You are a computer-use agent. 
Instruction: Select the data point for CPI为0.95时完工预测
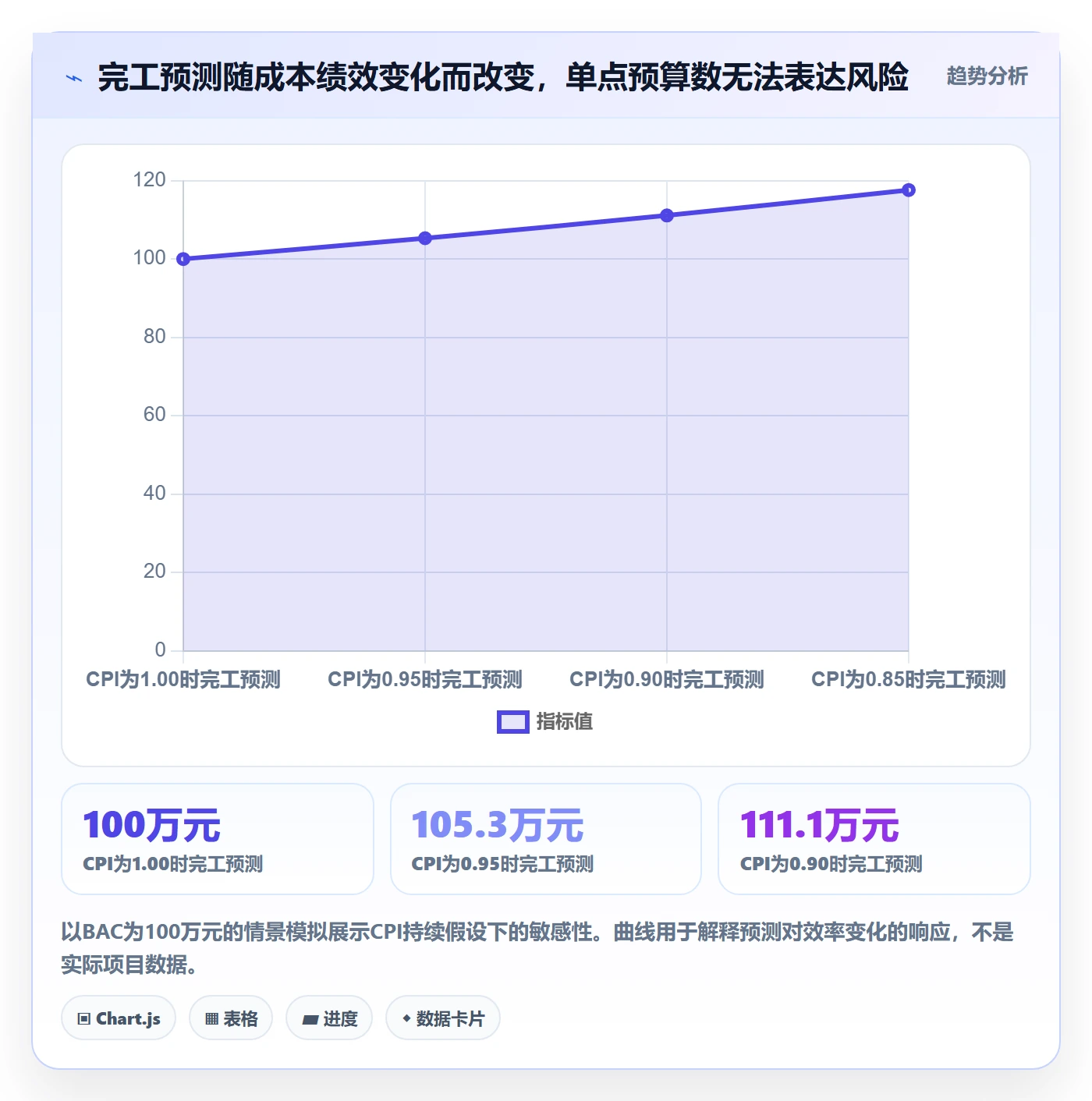[x=425, y=238]
